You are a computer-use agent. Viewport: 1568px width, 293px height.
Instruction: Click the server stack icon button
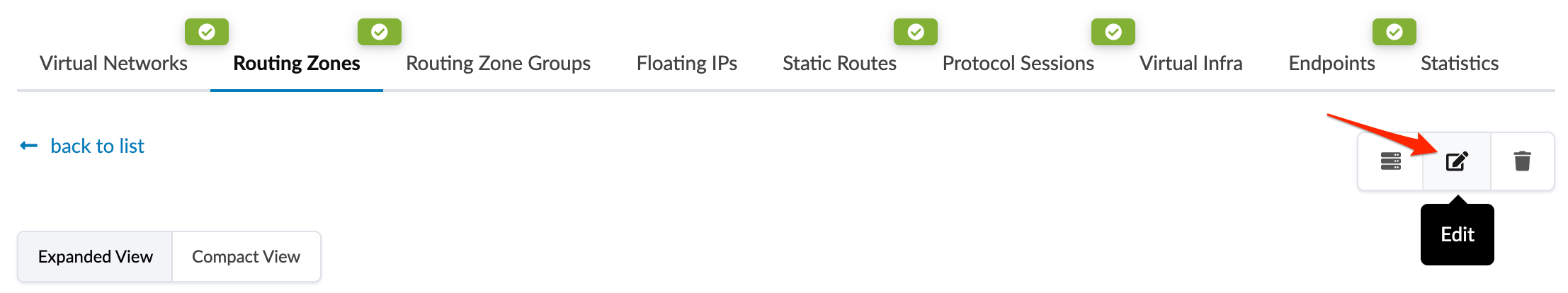1390,161
